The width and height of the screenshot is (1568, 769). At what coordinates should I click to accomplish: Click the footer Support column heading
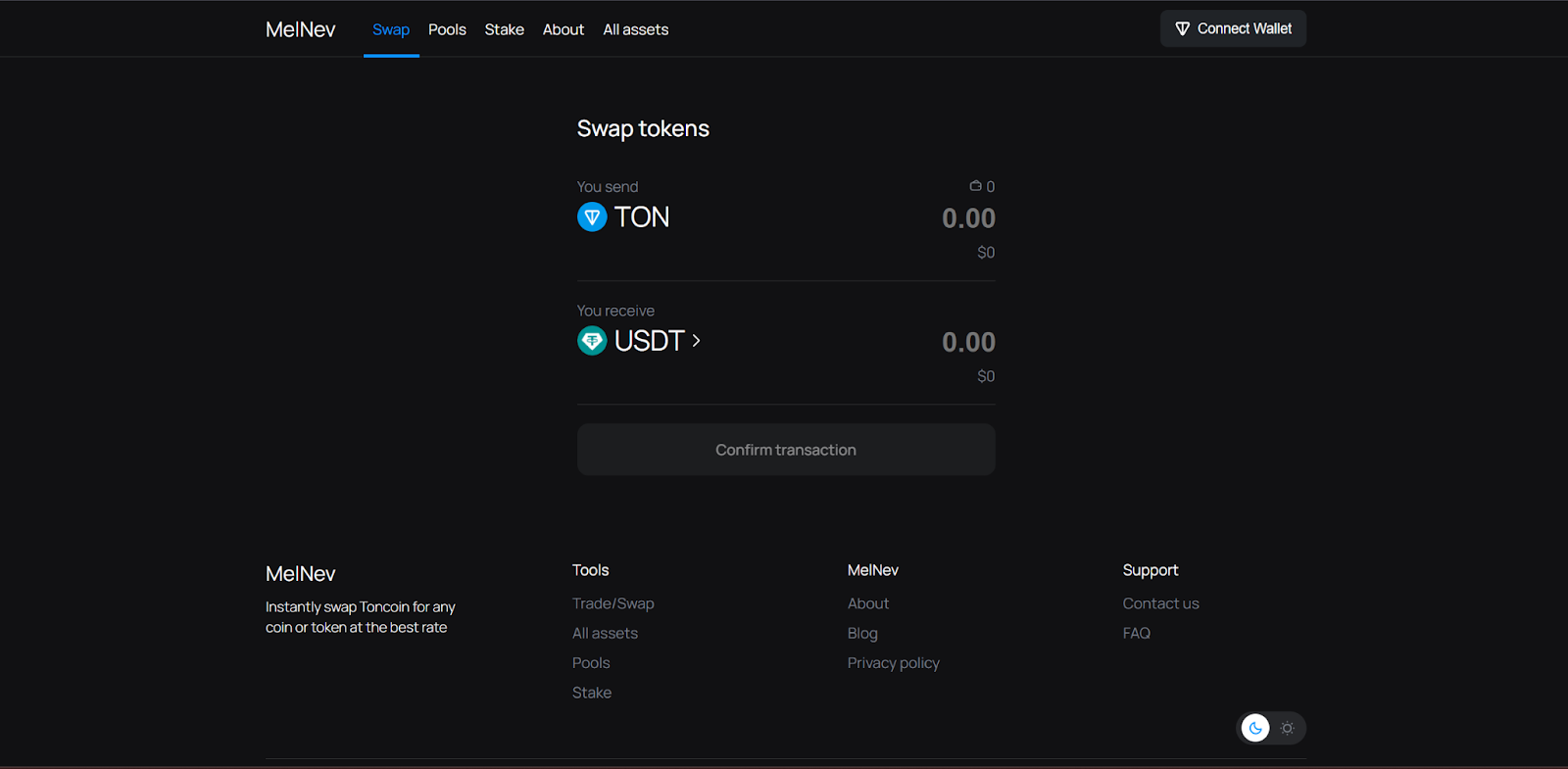point(1151,570)
